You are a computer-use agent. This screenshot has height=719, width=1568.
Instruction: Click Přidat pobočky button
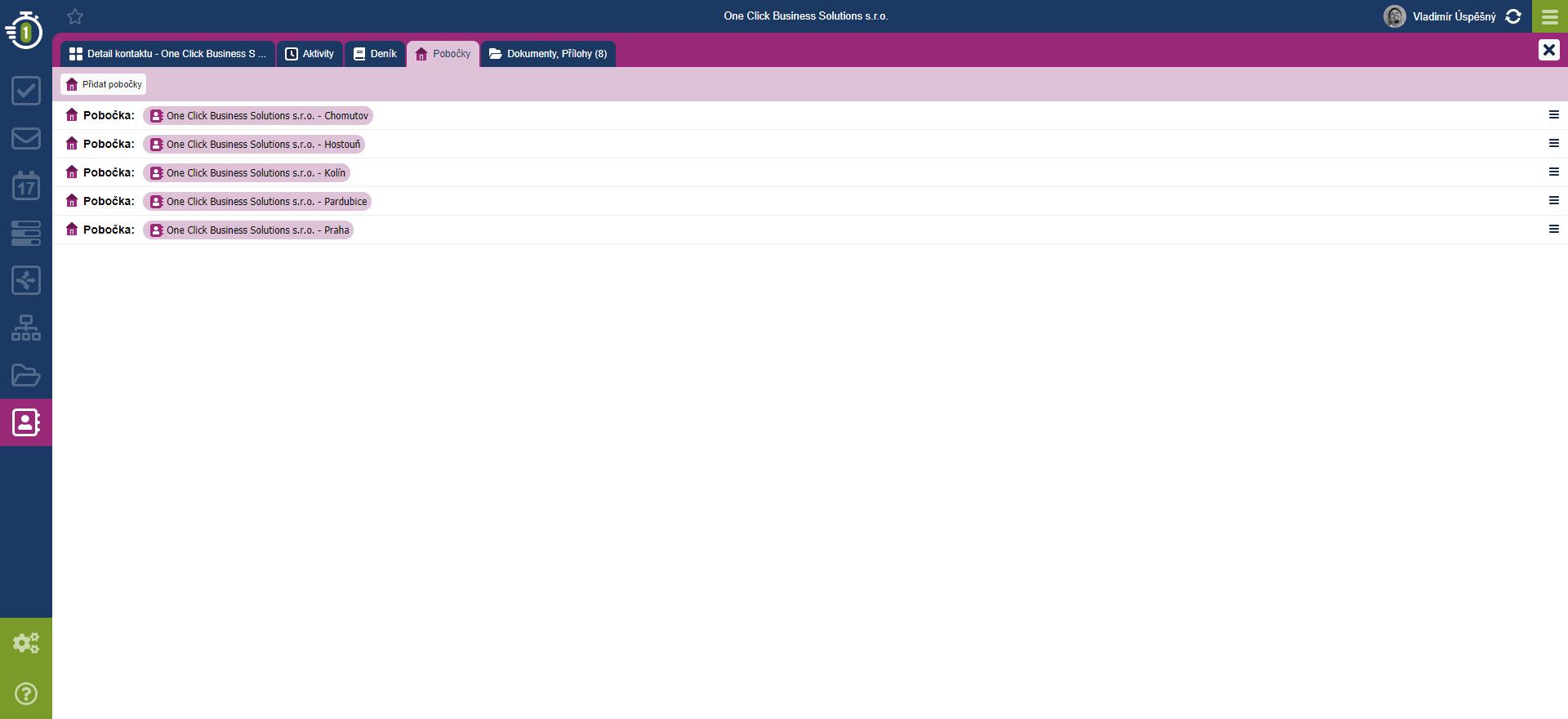click(x=104, y=84)
